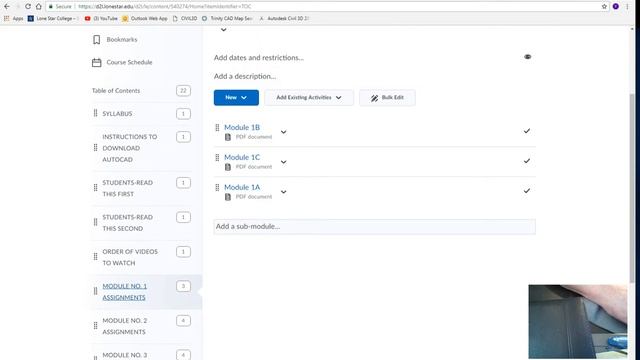Screen dimensions: 640x360
Task: Click the Course Schedule calendar icon
Action: [96, 62]
